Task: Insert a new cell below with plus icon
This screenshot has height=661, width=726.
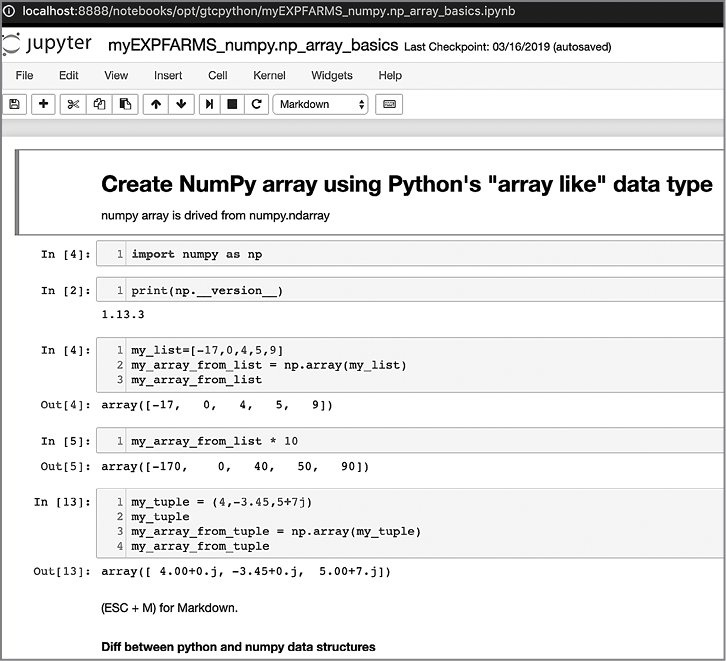Action: tap(43, 104)
